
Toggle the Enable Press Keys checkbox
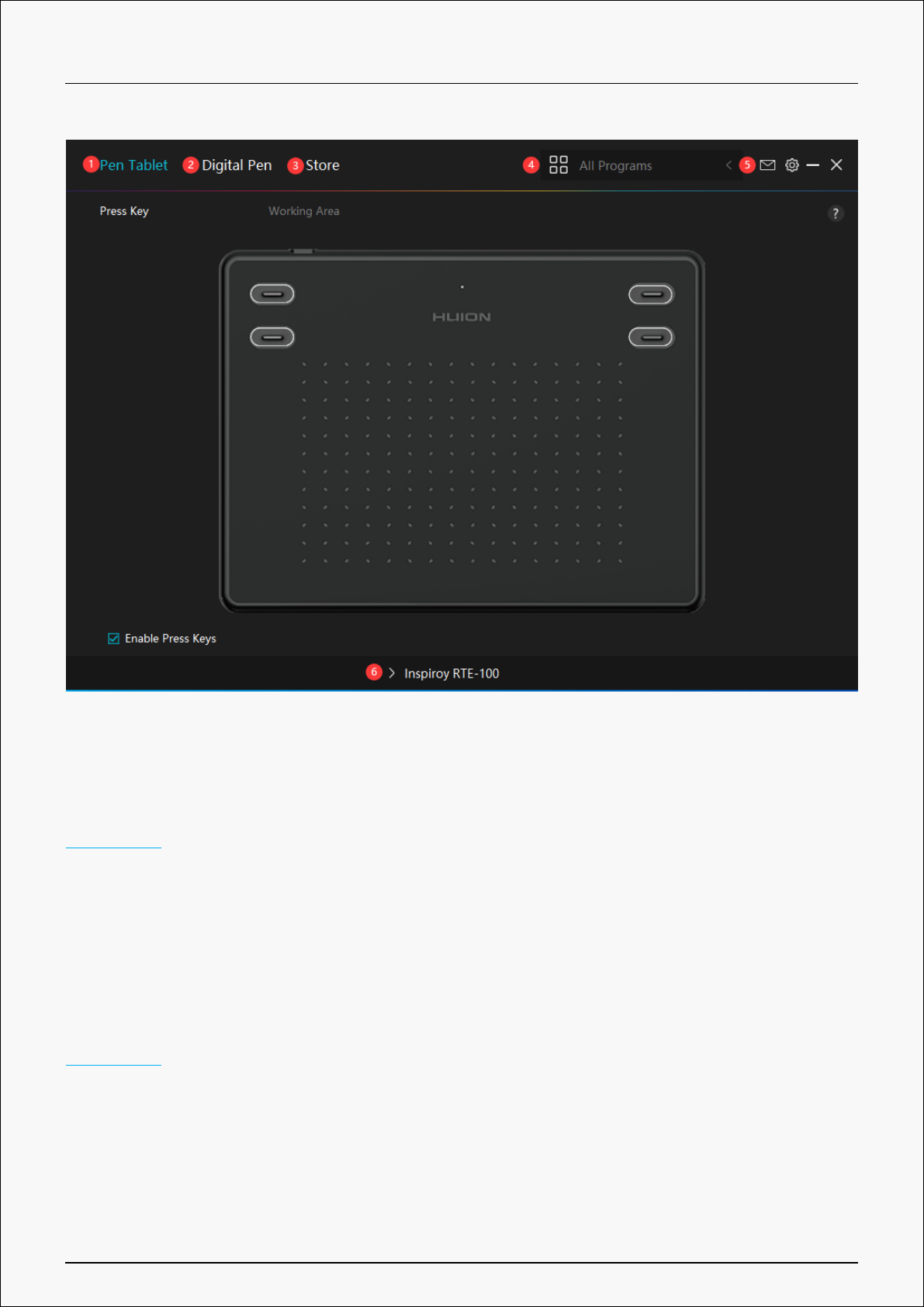pos(114,639)
